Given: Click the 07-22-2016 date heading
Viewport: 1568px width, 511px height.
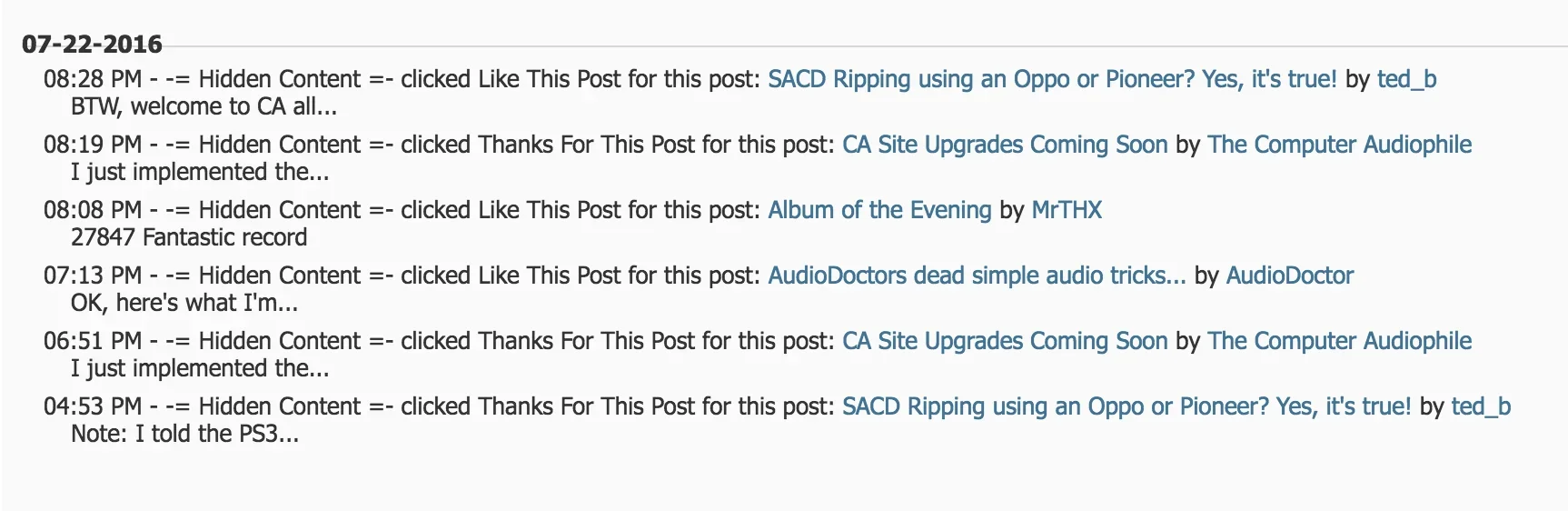Looking at the screenshot, I should tap(92, 44).
